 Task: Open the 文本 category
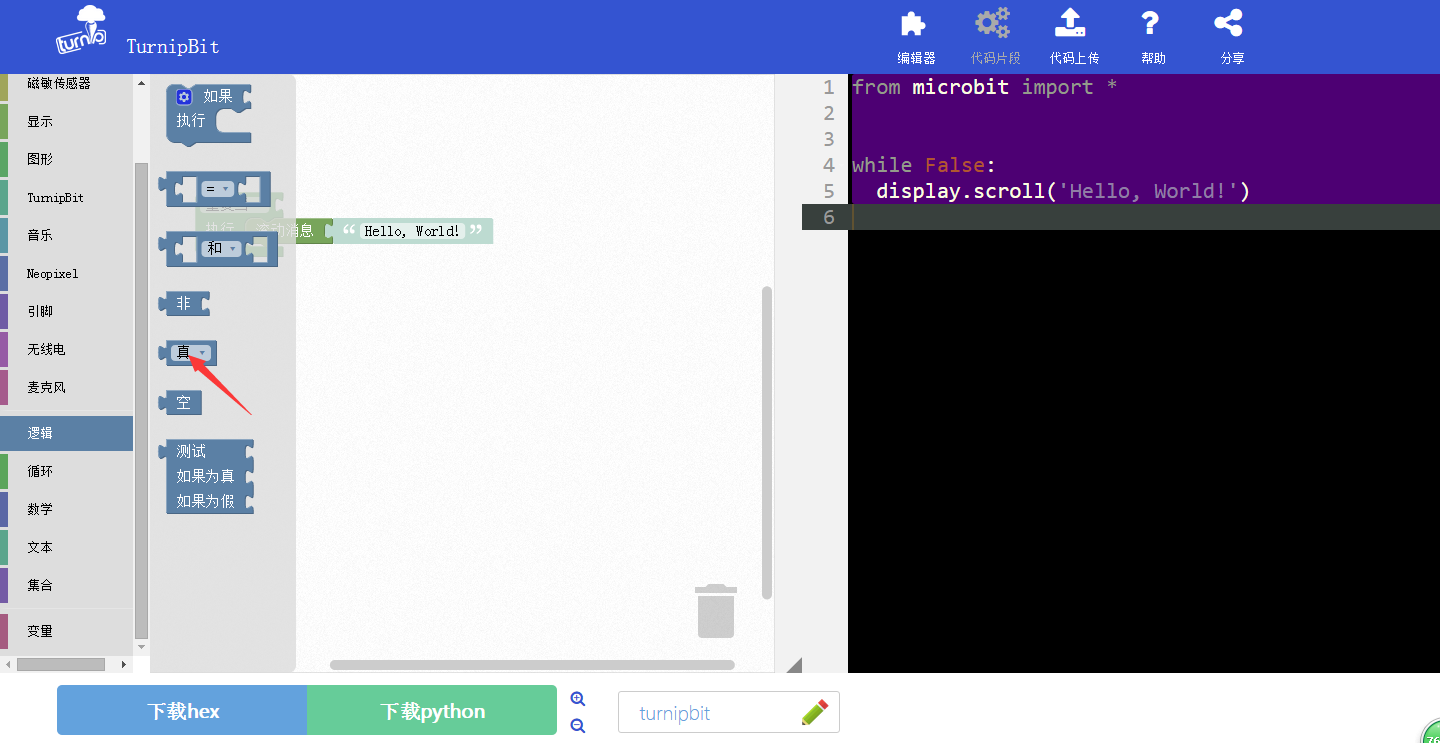pyautogui.click(x=66, y=547)
